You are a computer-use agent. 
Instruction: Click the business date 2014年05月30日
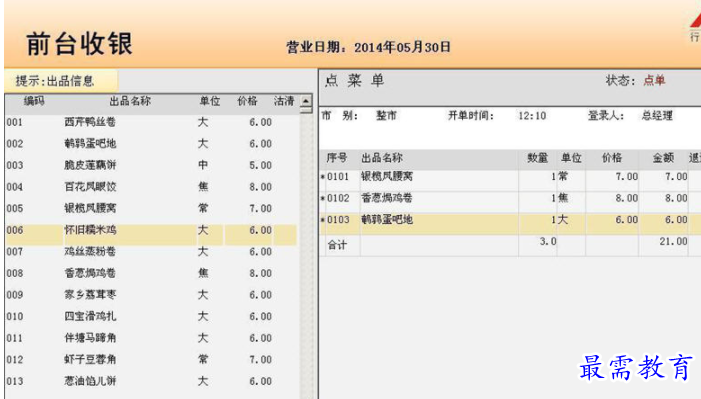(x=402, y=47)
